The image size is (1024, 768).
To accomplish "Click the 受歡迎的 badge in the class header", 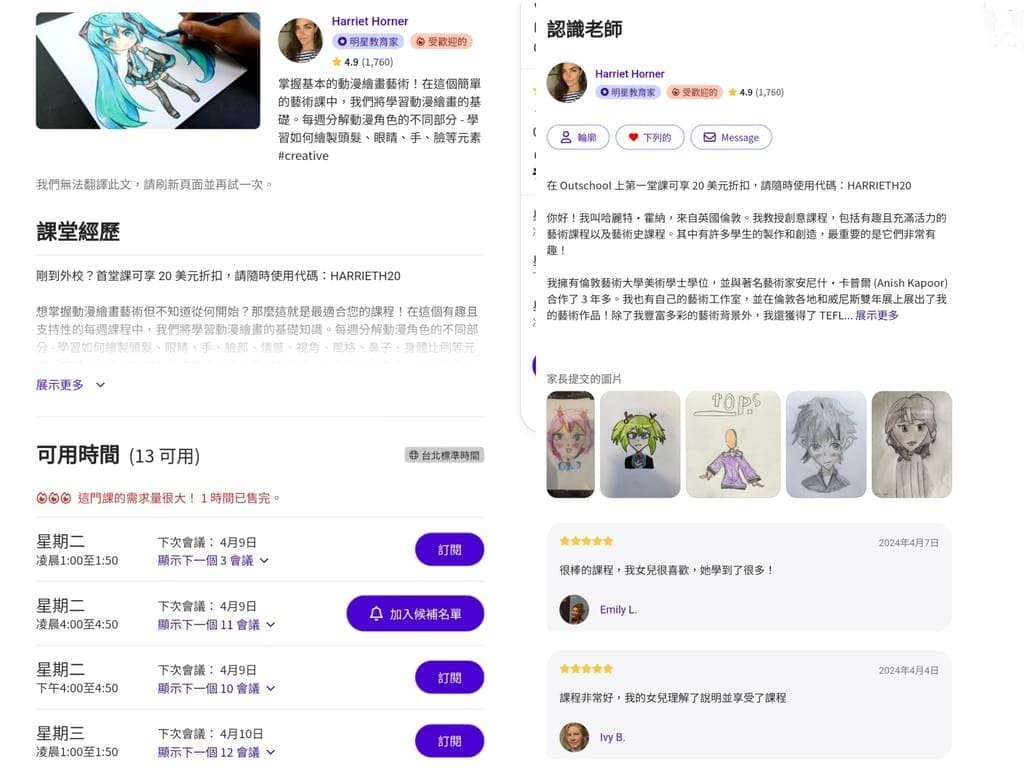I will 441,42.
